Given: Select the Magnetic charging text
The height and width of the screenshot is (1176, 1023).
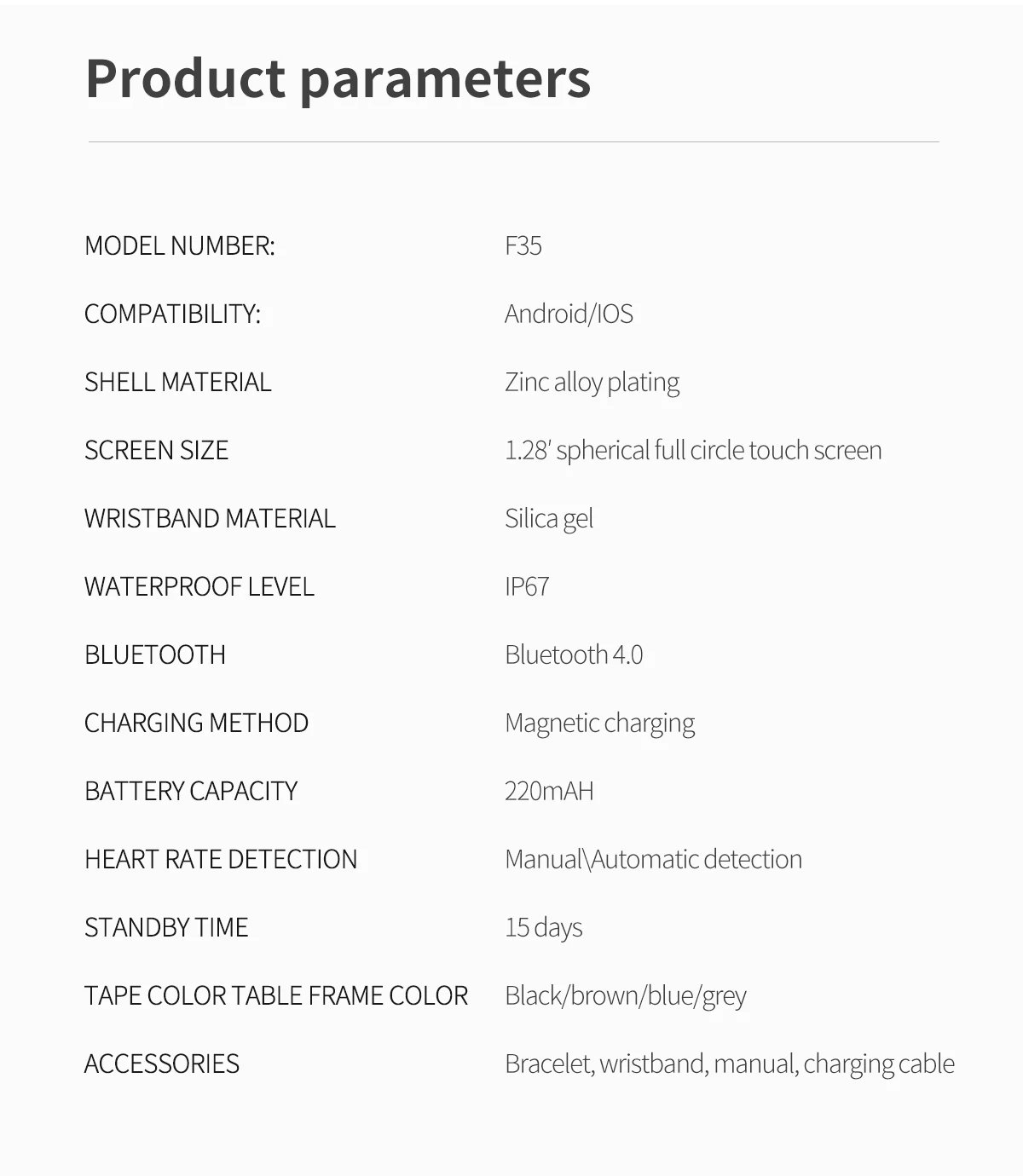Looking at the screenshot, I should tap(599, 723).
